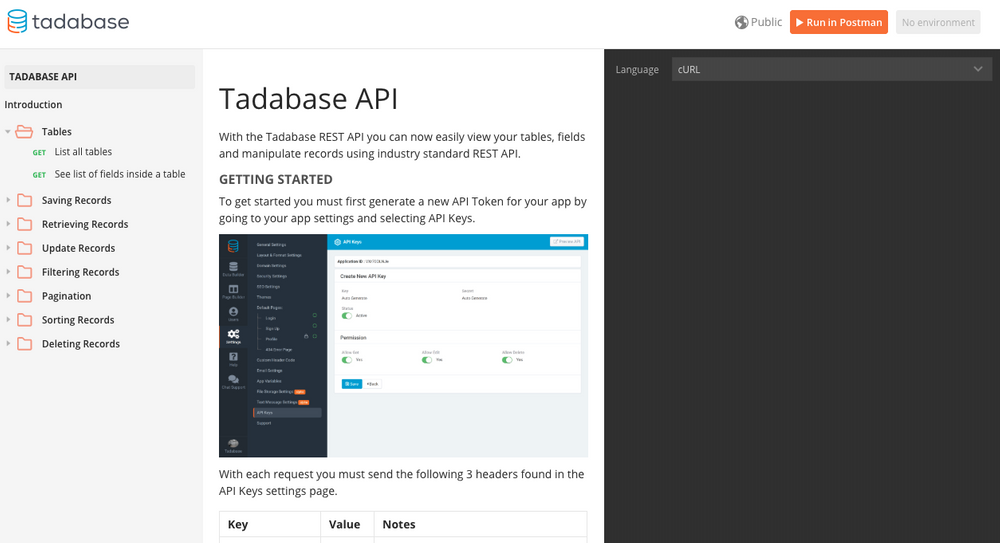This screenshot has height=543, width=1000.
Task: Select the Update Records label
Action: pyautogui.click(x=78, y=248)
